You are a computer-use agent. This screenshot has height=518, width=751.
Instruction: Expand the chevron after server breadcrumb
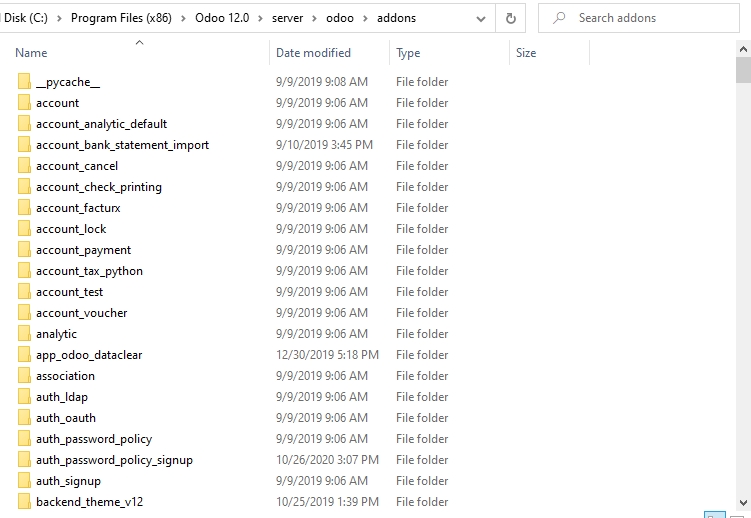click(x=315, y=18)
